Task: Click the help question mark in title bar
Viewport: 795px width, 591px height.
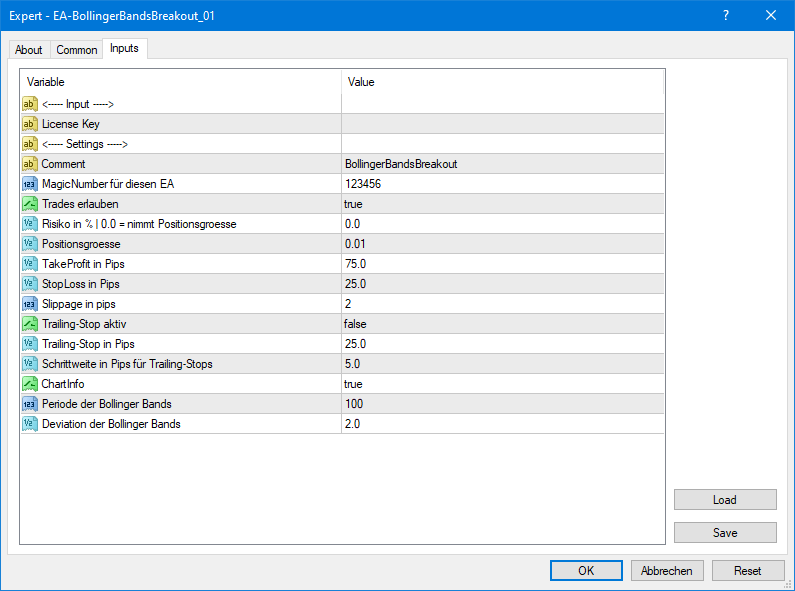Action: 724,15
